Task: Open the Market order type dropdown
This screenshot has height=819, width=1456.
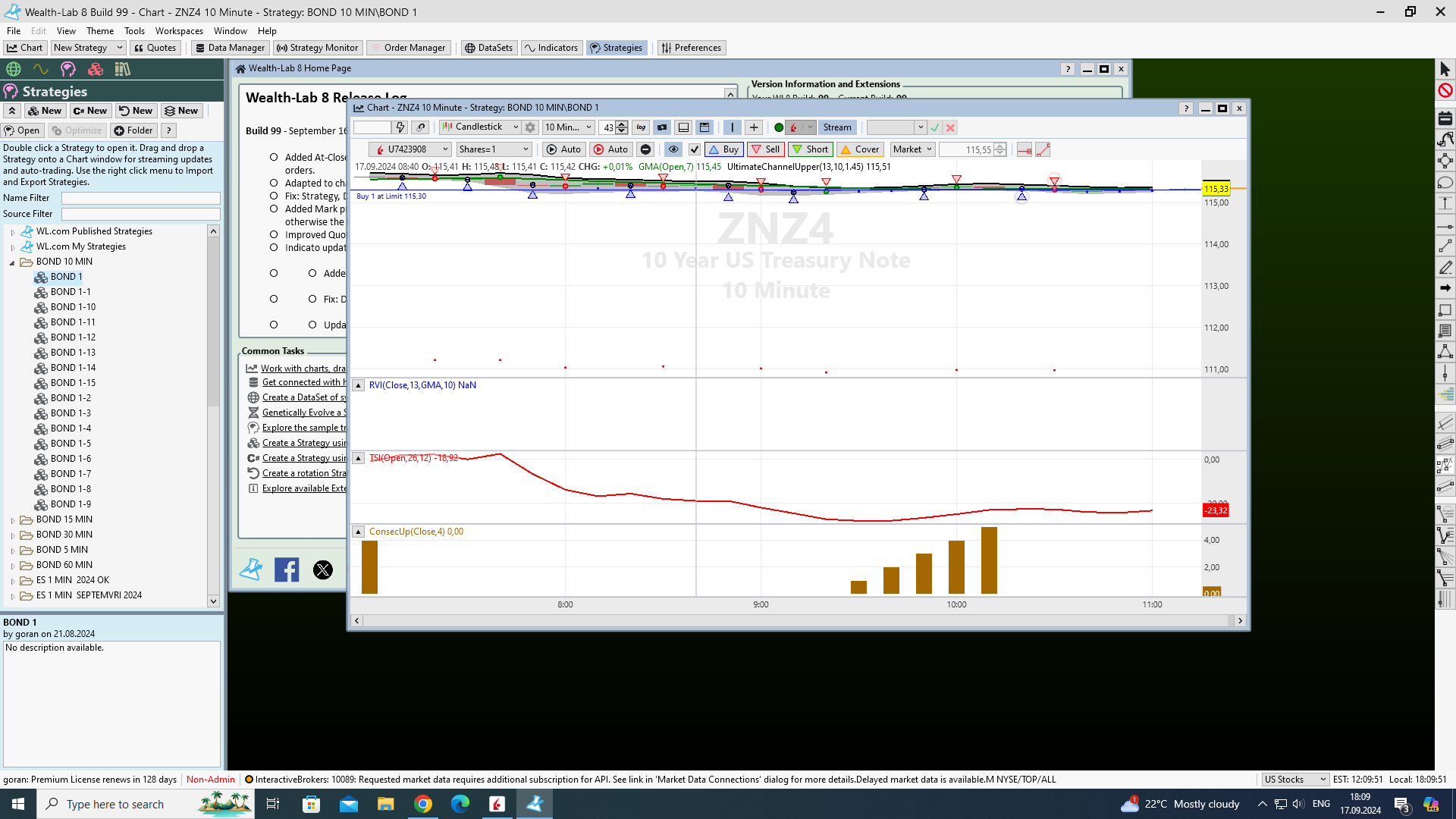Action: click(x=912, y=149)
